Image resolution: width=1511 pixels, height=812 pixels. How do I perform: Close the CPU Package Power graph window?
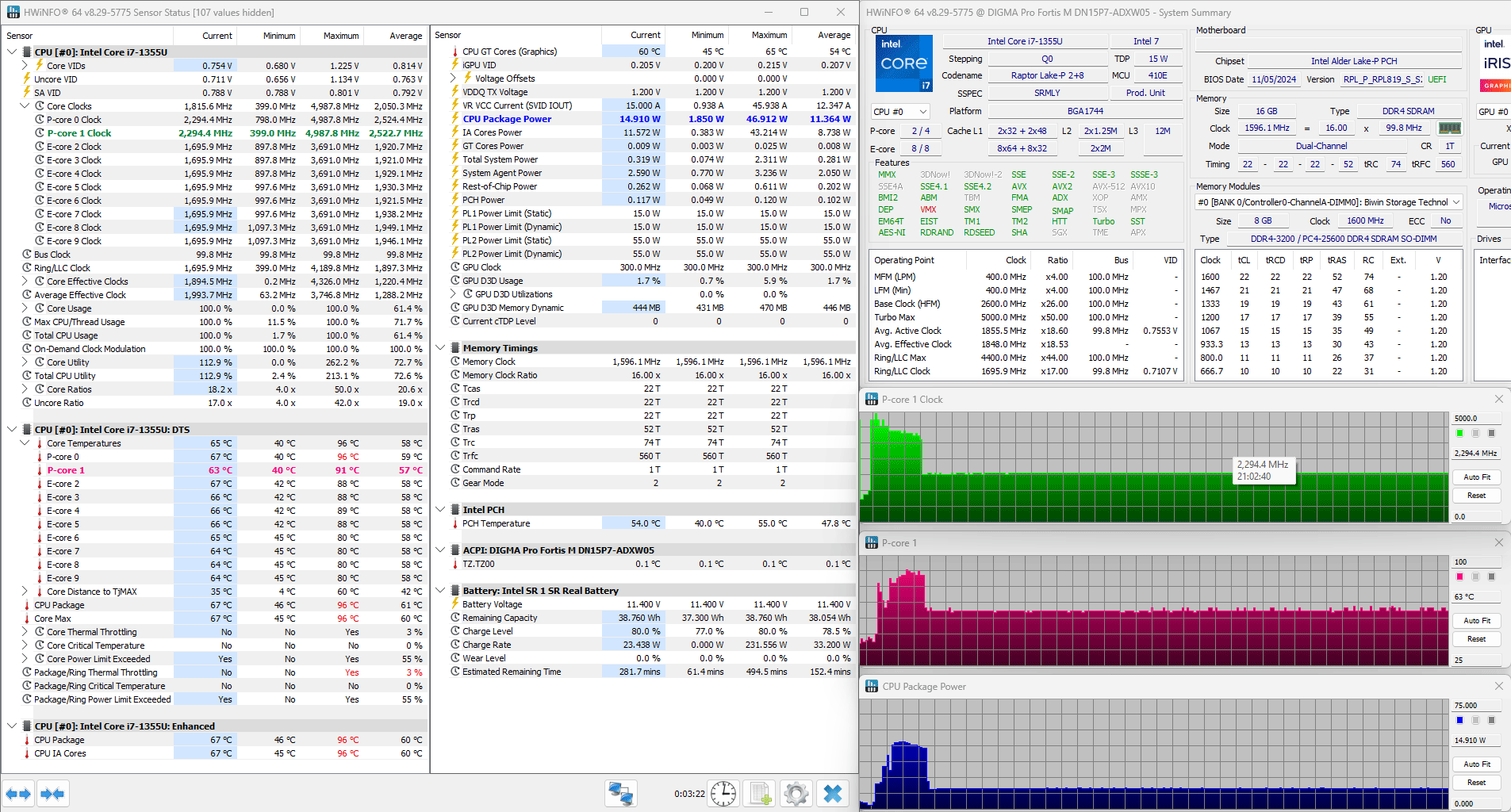tap(1499, 686)
